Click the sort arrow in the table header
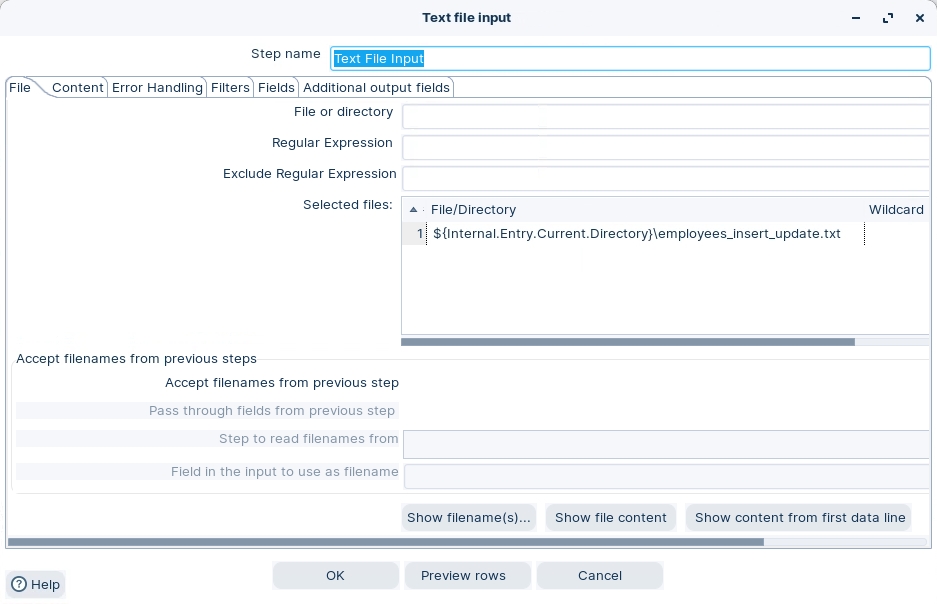This screenshot has height=604, width=937. [x=414, y=210]
